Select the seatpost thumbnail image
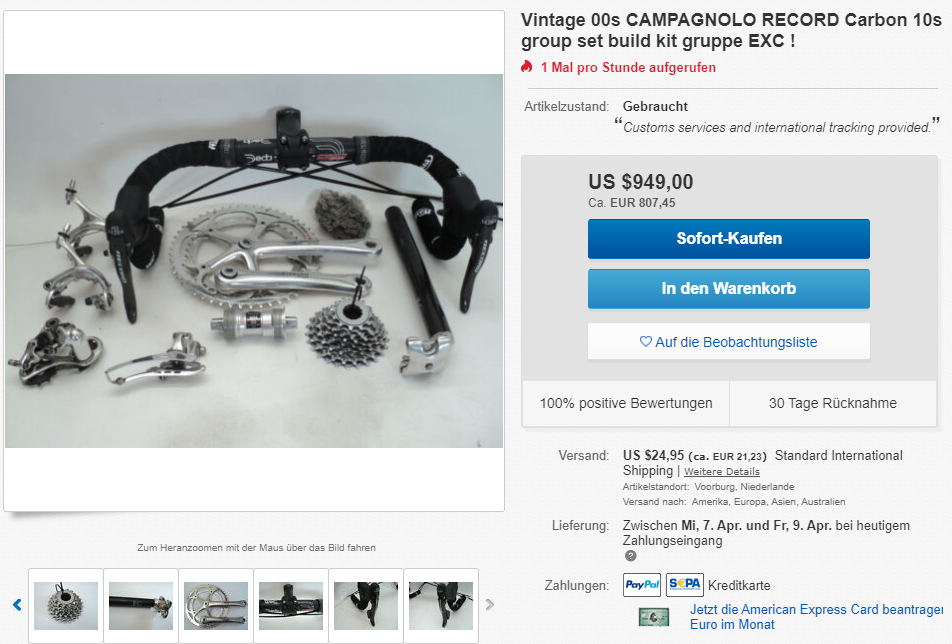Screen dimensions: 952x644 pyautogui.click(x=141, y=606)
